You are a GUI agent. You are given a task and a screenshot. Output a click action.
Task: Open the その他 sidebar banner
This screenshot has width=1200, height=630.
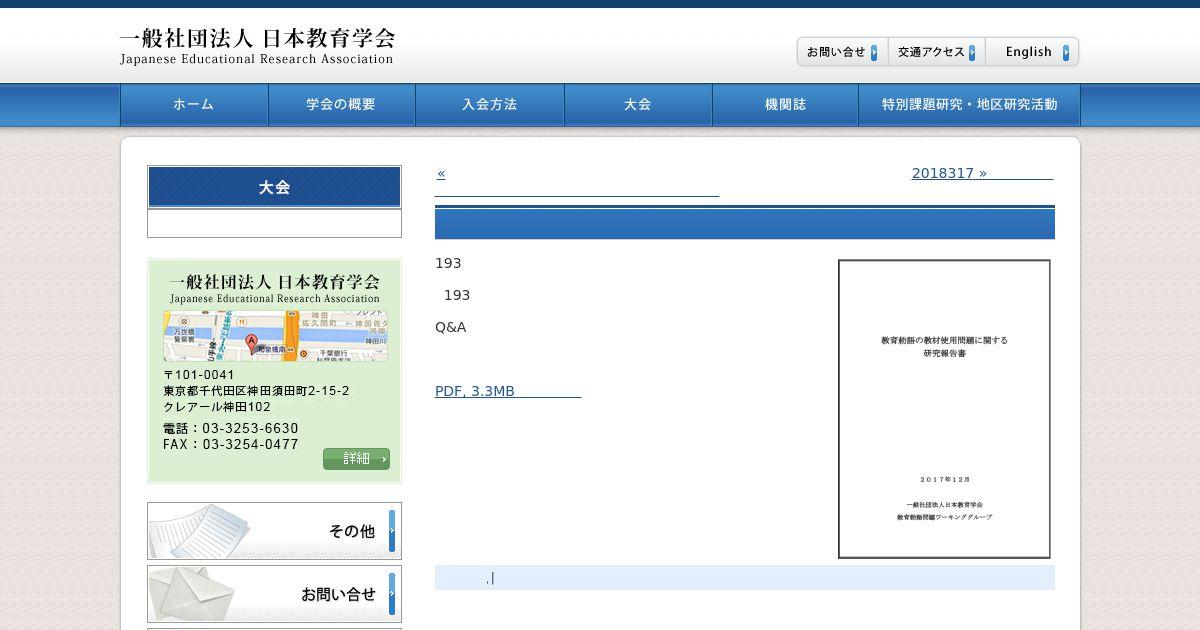[x=274, y=531]
